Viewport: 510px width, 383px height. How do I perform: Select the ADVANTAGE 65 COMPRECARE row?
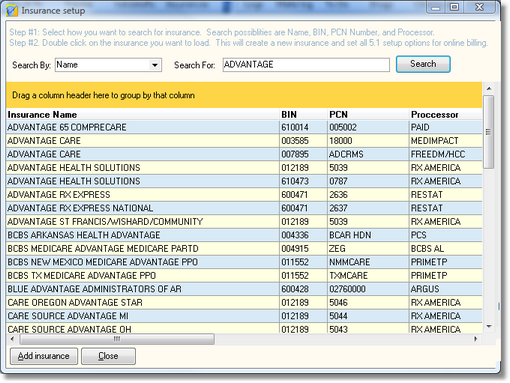(x=244, y=127)
